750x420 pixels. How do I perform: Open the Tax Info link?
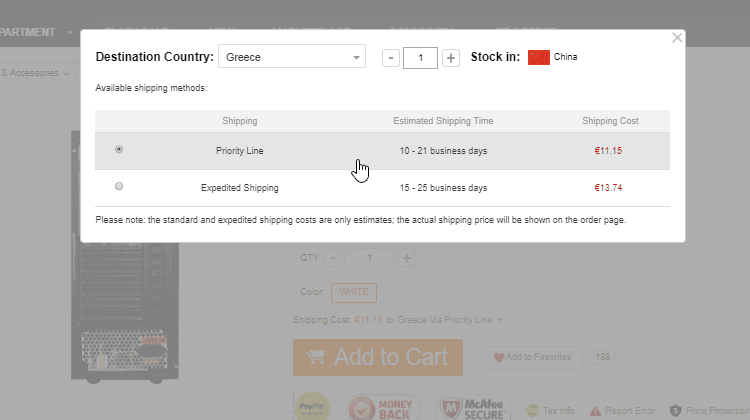coord(553,410)
